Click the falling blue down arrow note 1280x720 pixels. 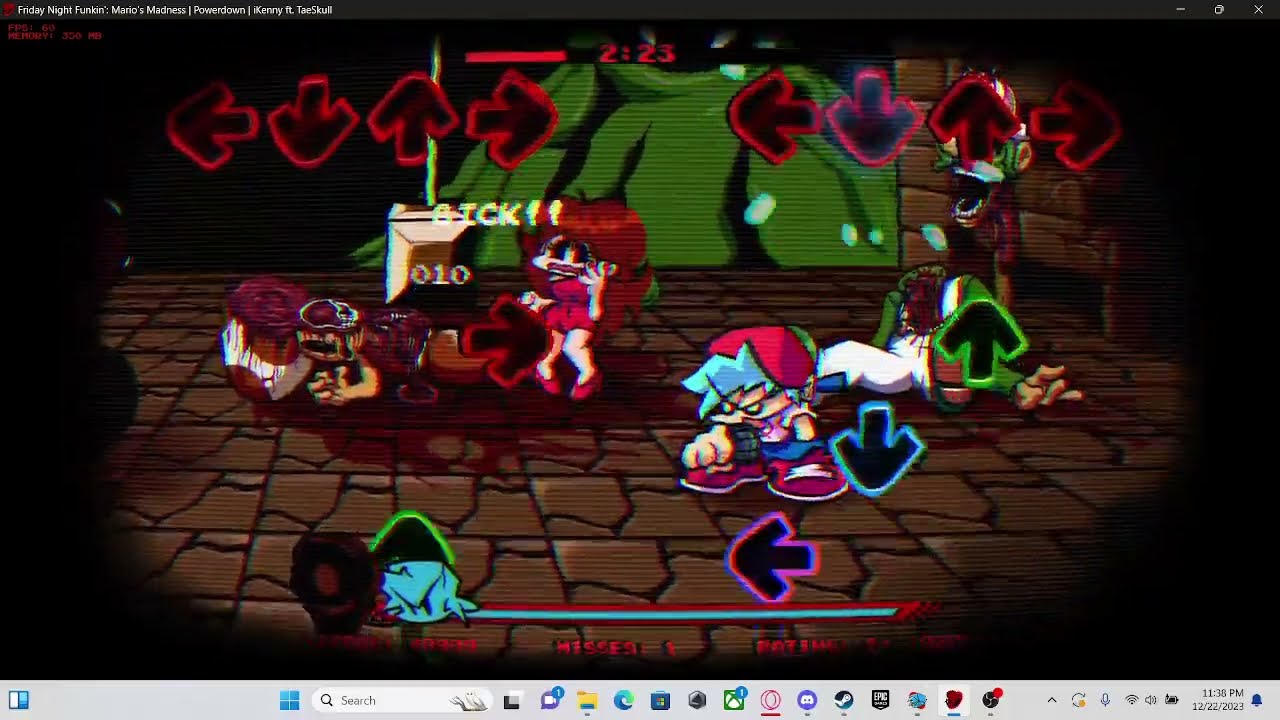pyautogui.click(x=877, y=449)
